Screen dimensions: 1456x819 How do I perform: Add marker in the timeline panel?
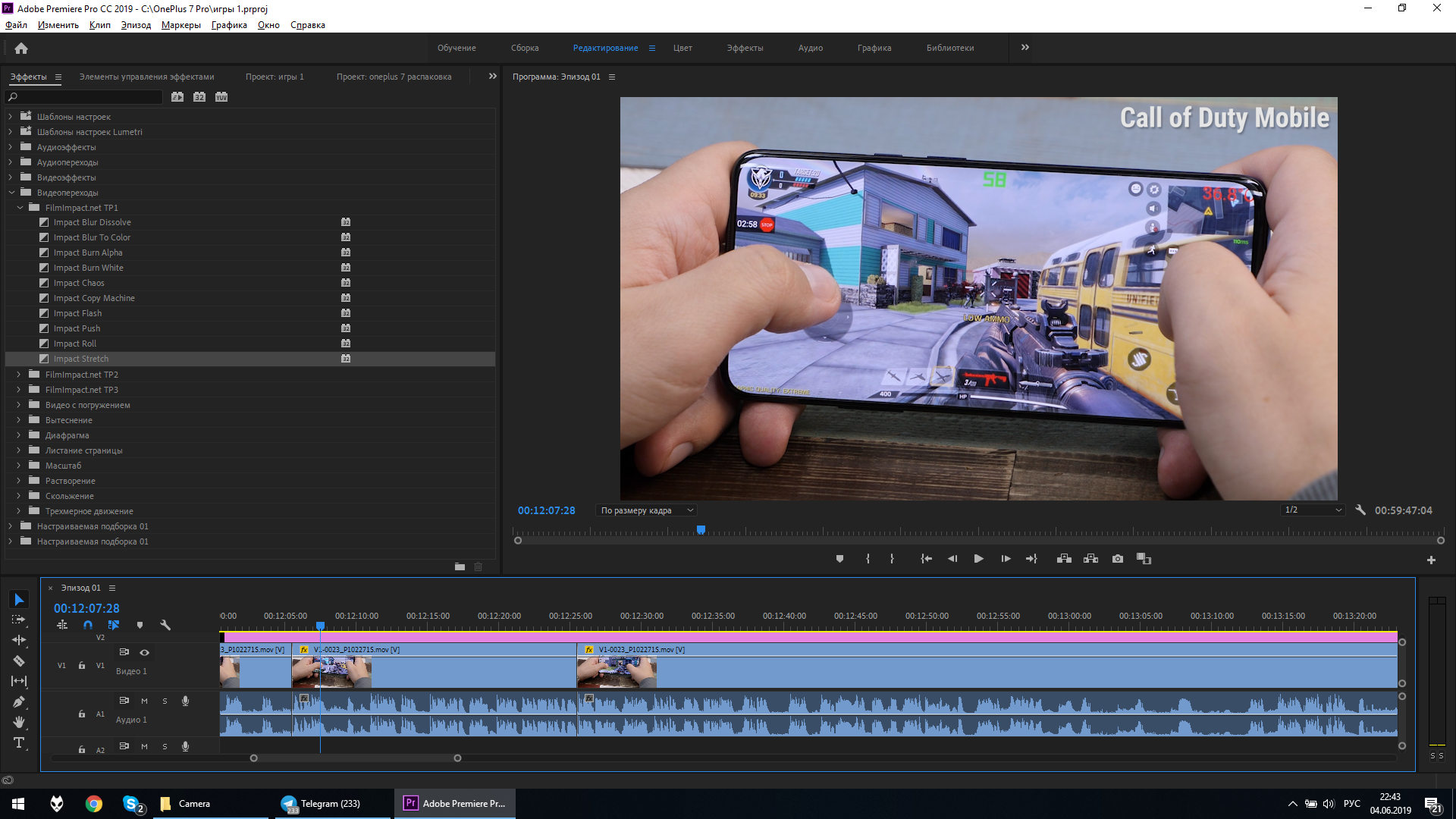[x=140, y=625]
